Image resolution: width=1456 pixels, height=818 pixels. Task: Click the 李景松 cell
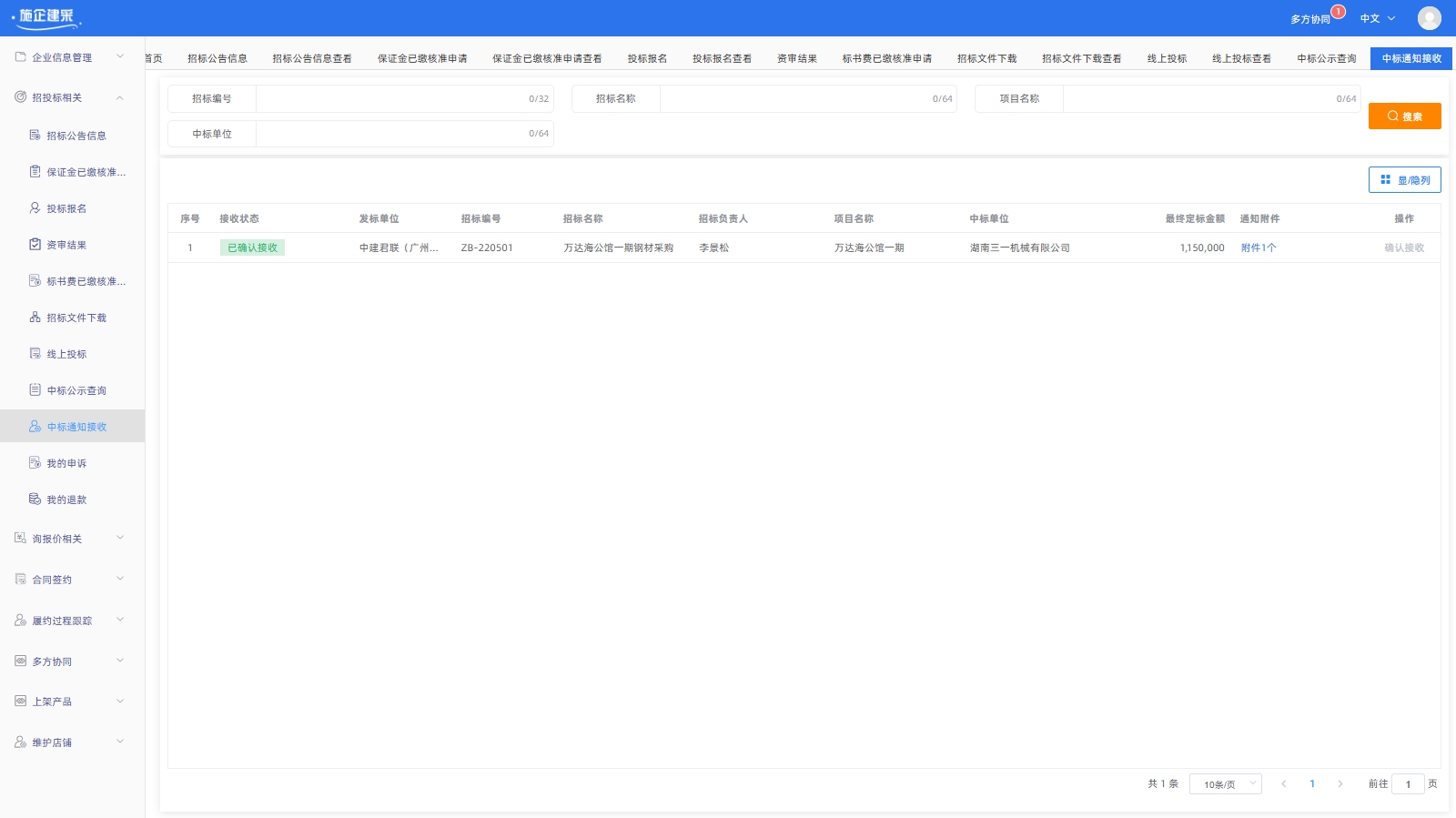click(713, 247)
